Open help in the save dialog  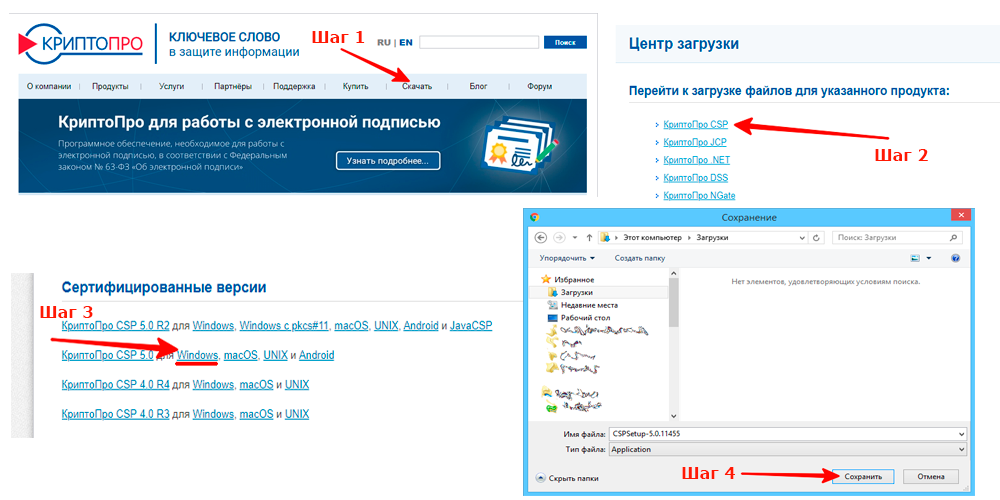click(955, 258)
